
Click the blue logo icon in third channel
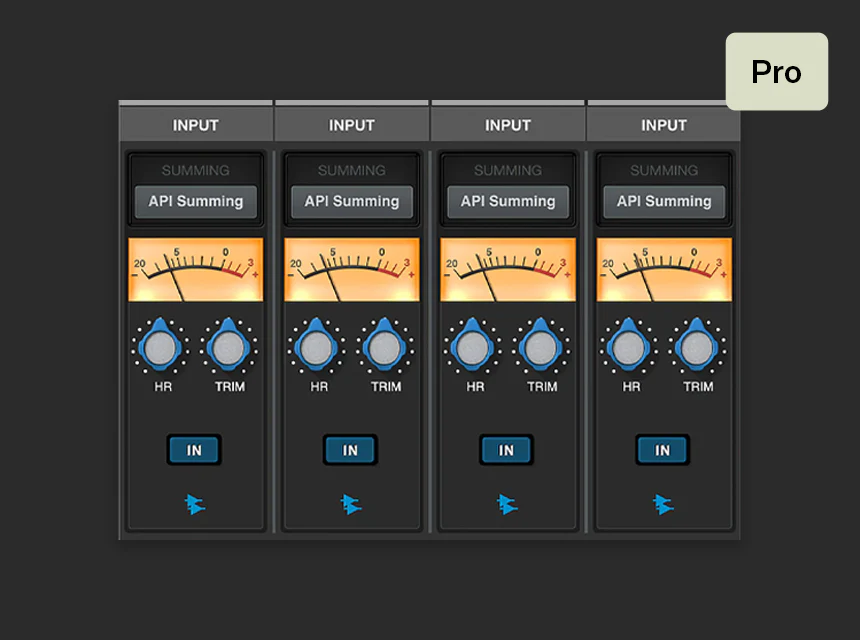pos(507,505)
